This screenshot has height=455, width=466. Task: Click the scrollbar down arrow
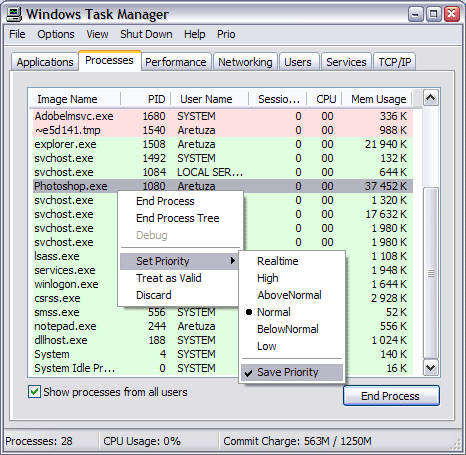430,368
